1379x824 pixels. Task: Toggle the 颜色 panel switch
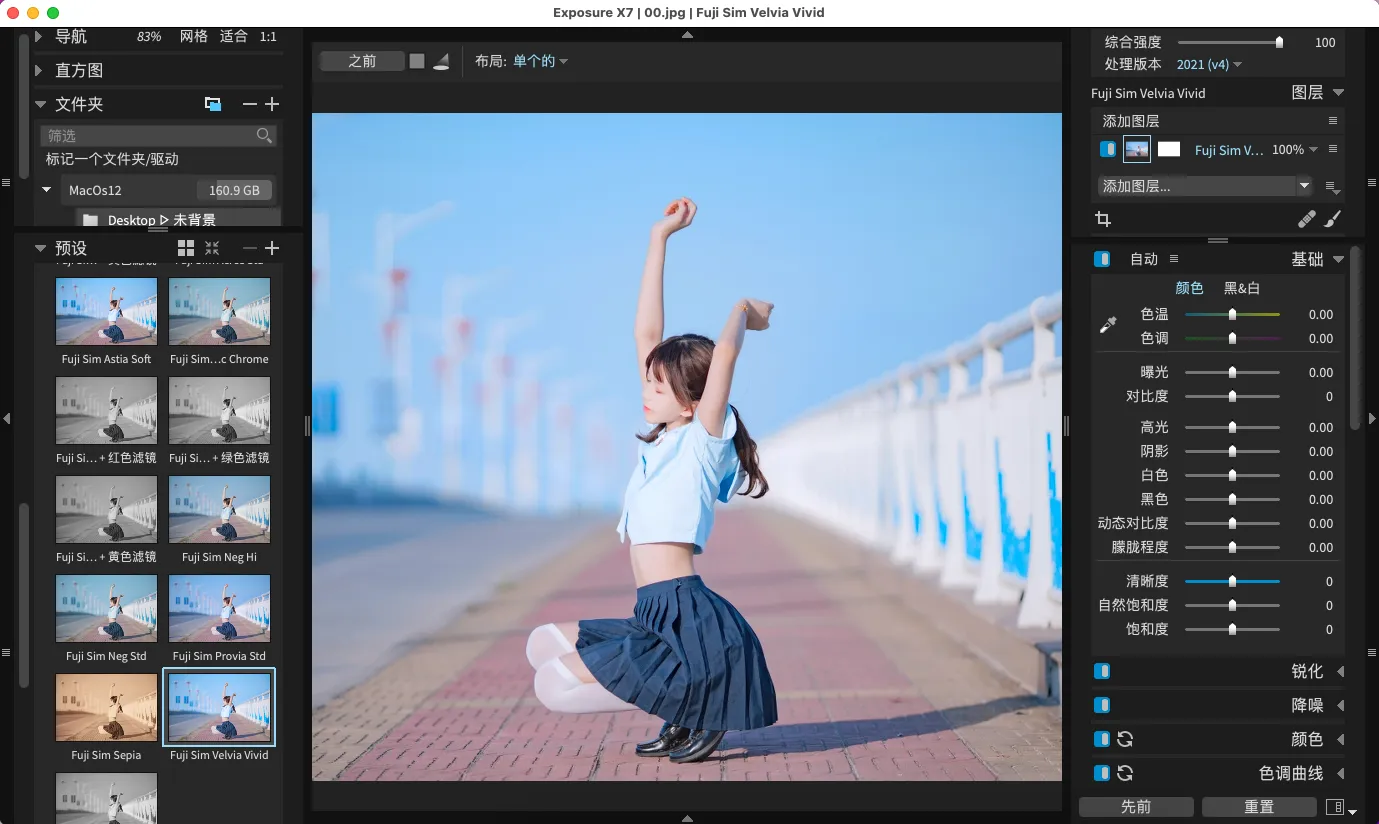click(1102, 739)
